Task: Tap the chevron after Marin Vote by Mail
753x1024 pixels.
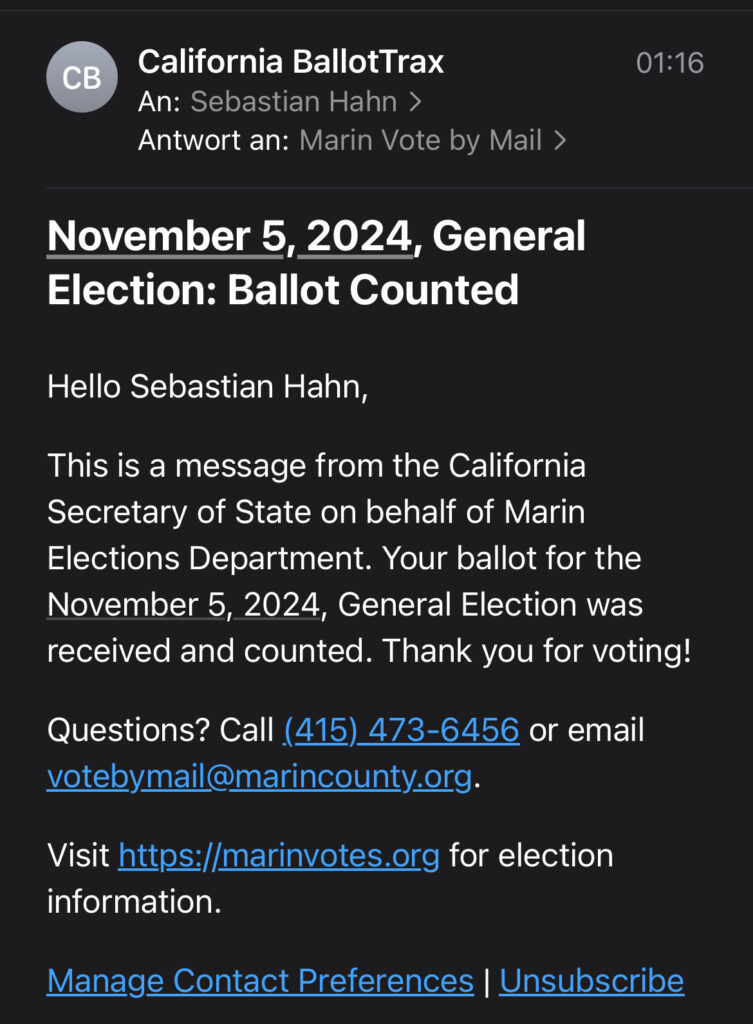Action: [560, 140]
